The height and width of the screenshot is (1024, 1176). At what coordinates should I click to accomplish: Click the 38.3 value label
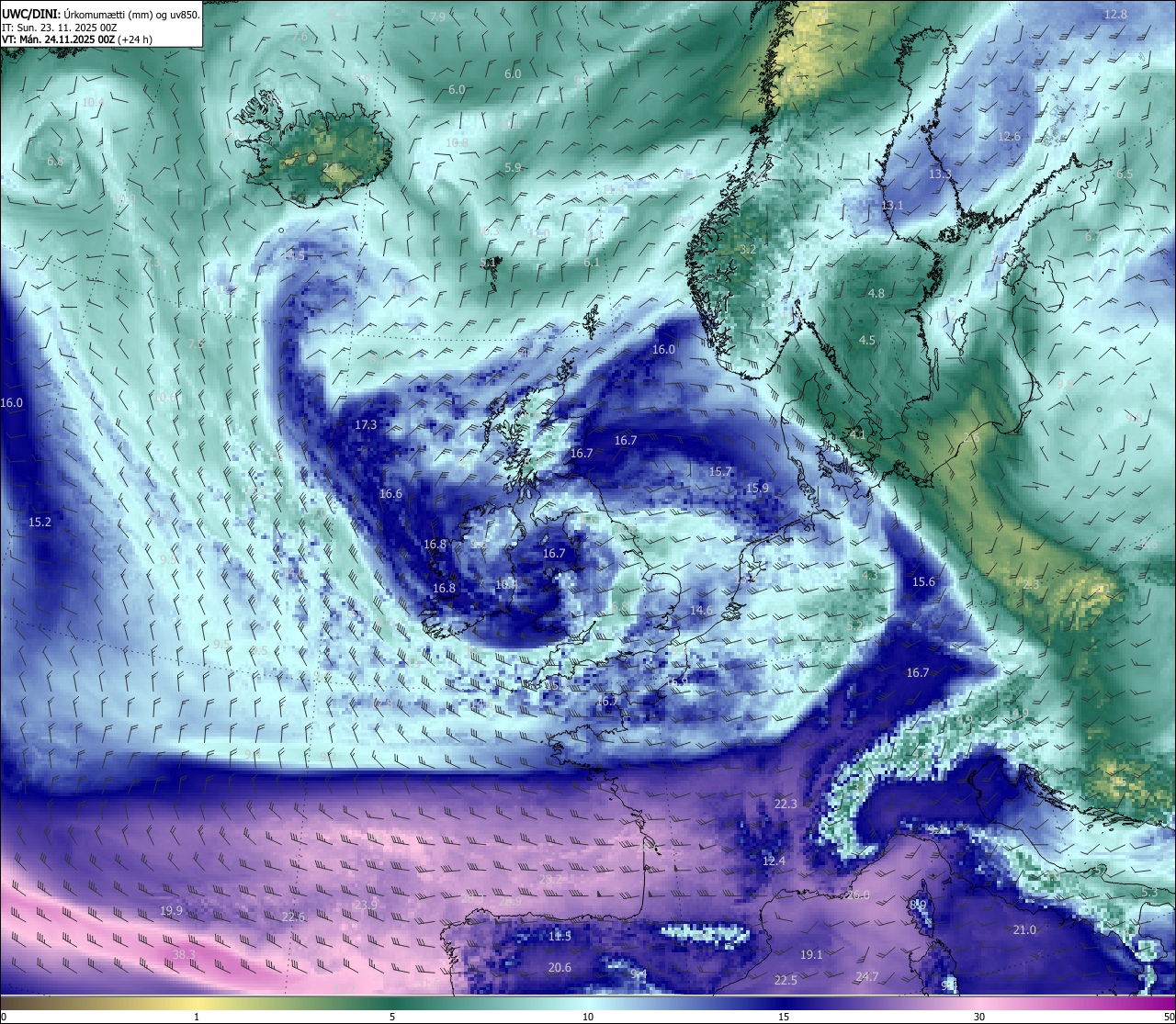click(184, 954)
